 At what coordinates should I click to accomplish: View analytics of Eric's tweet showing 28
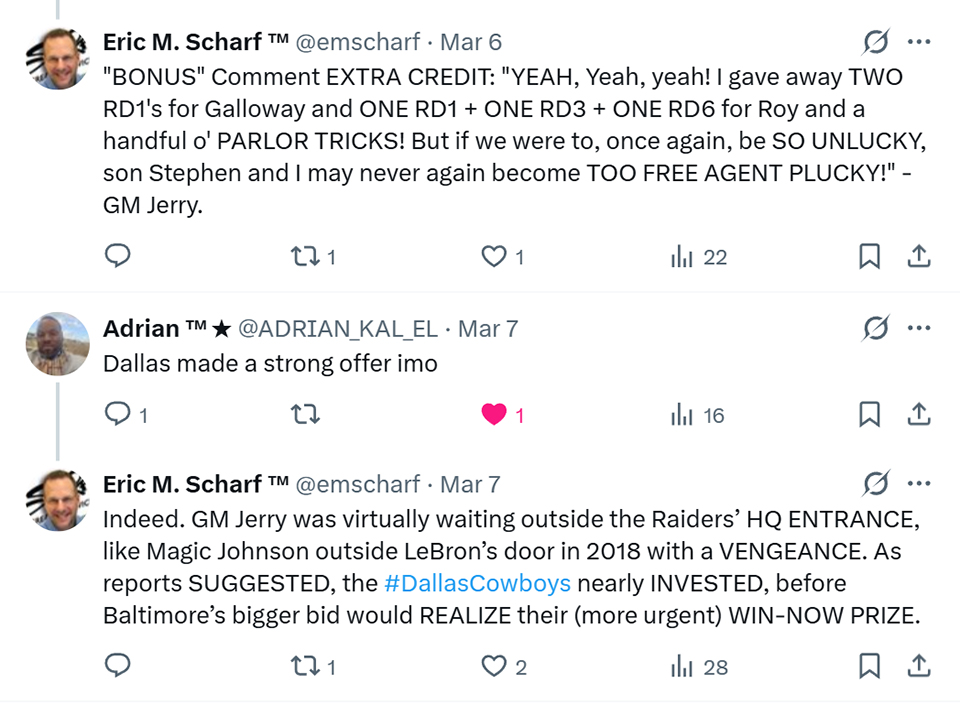(x=700, y=667)
